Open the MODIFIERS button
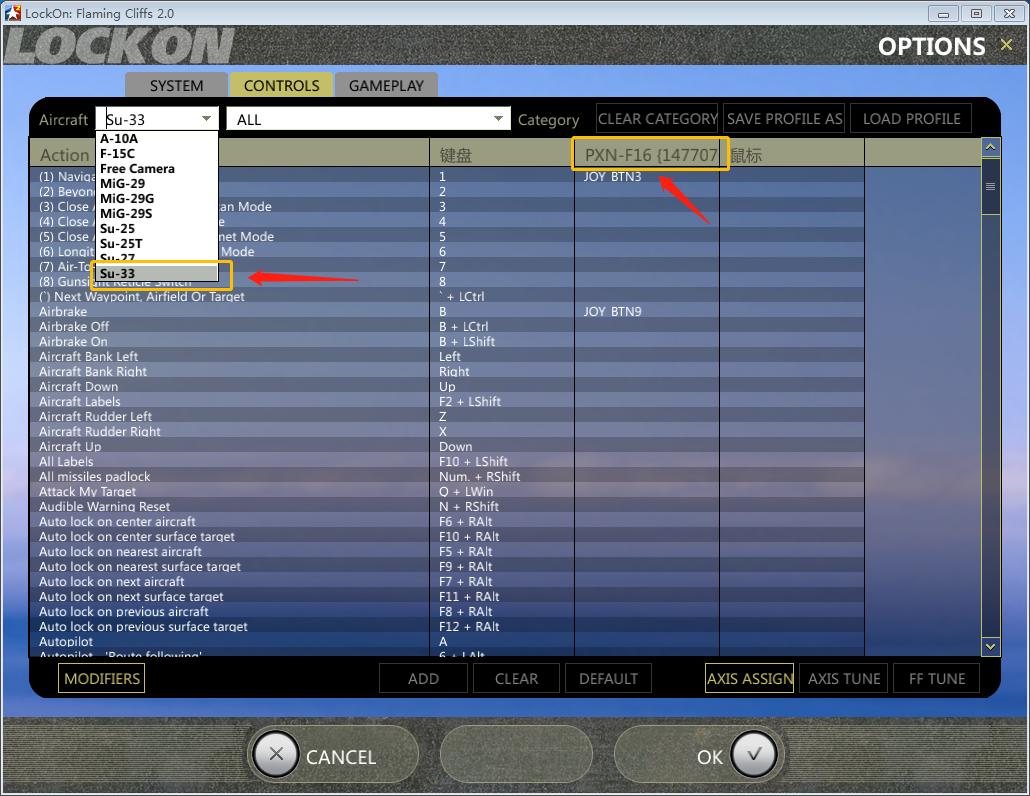Image resolution: width=1030 pixels, height=796 pixels. (102, 678)
